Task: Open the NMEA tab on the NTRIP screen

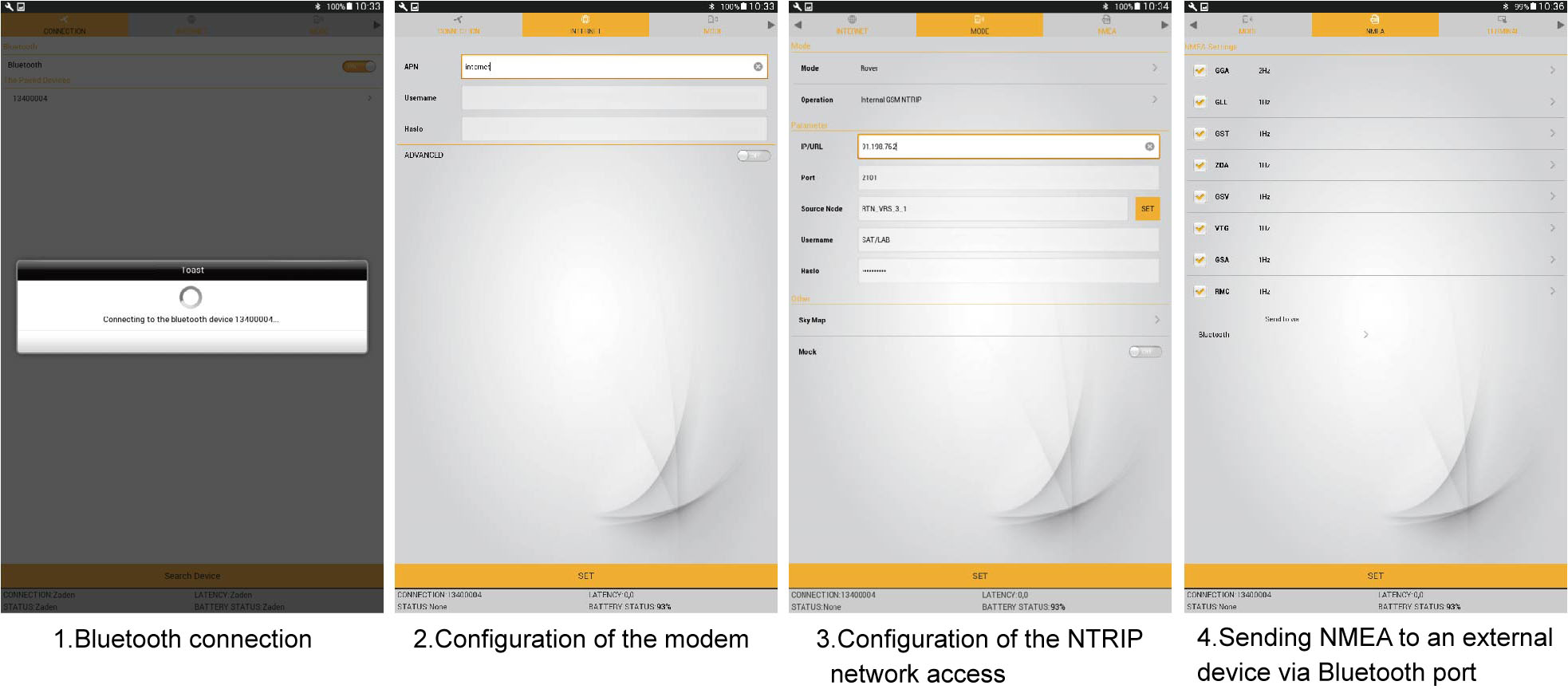Action: (1106, 25)
